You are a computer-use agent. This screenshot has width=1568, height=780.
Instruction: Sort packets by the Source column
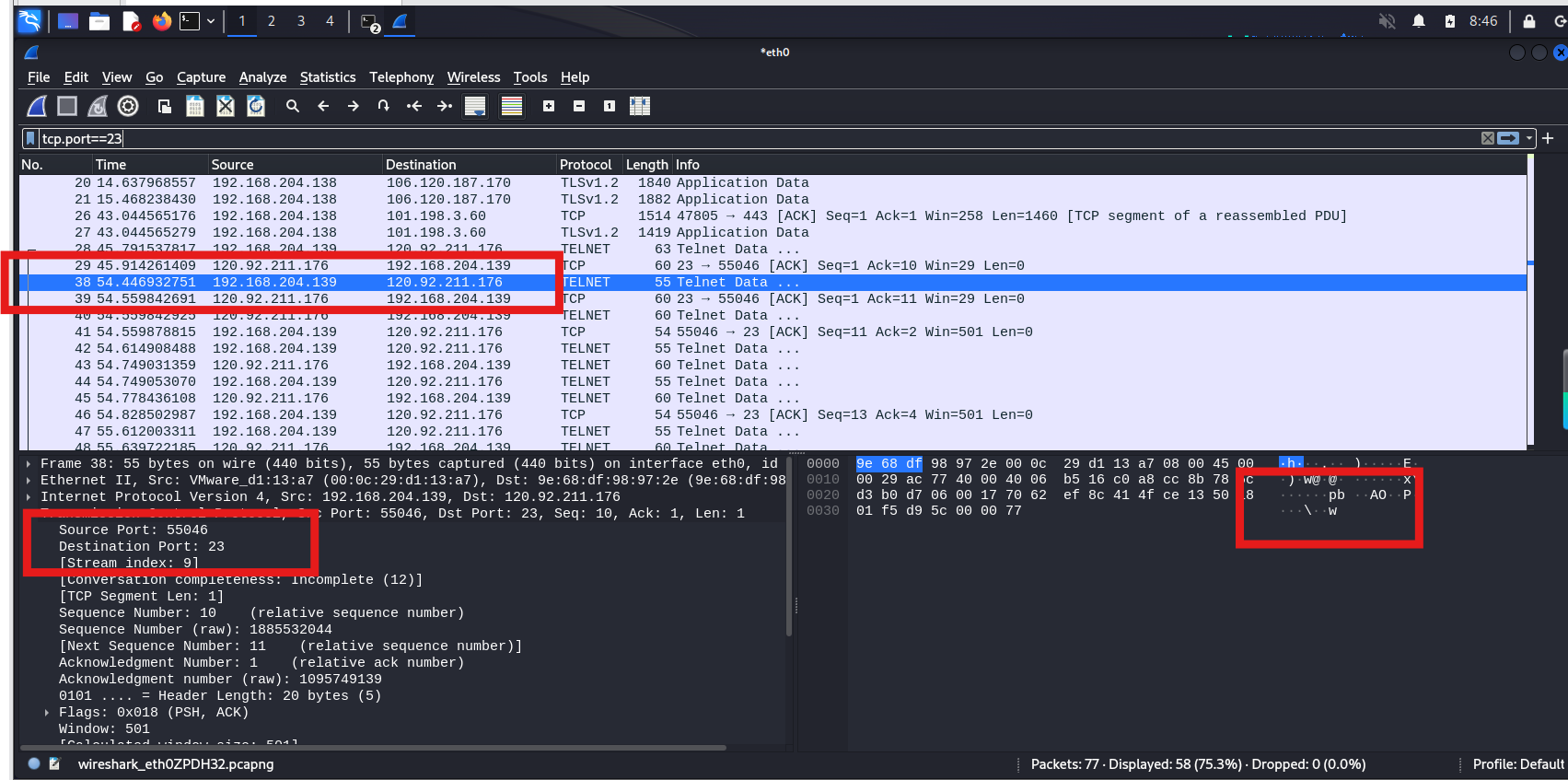[x=295, y=164]
